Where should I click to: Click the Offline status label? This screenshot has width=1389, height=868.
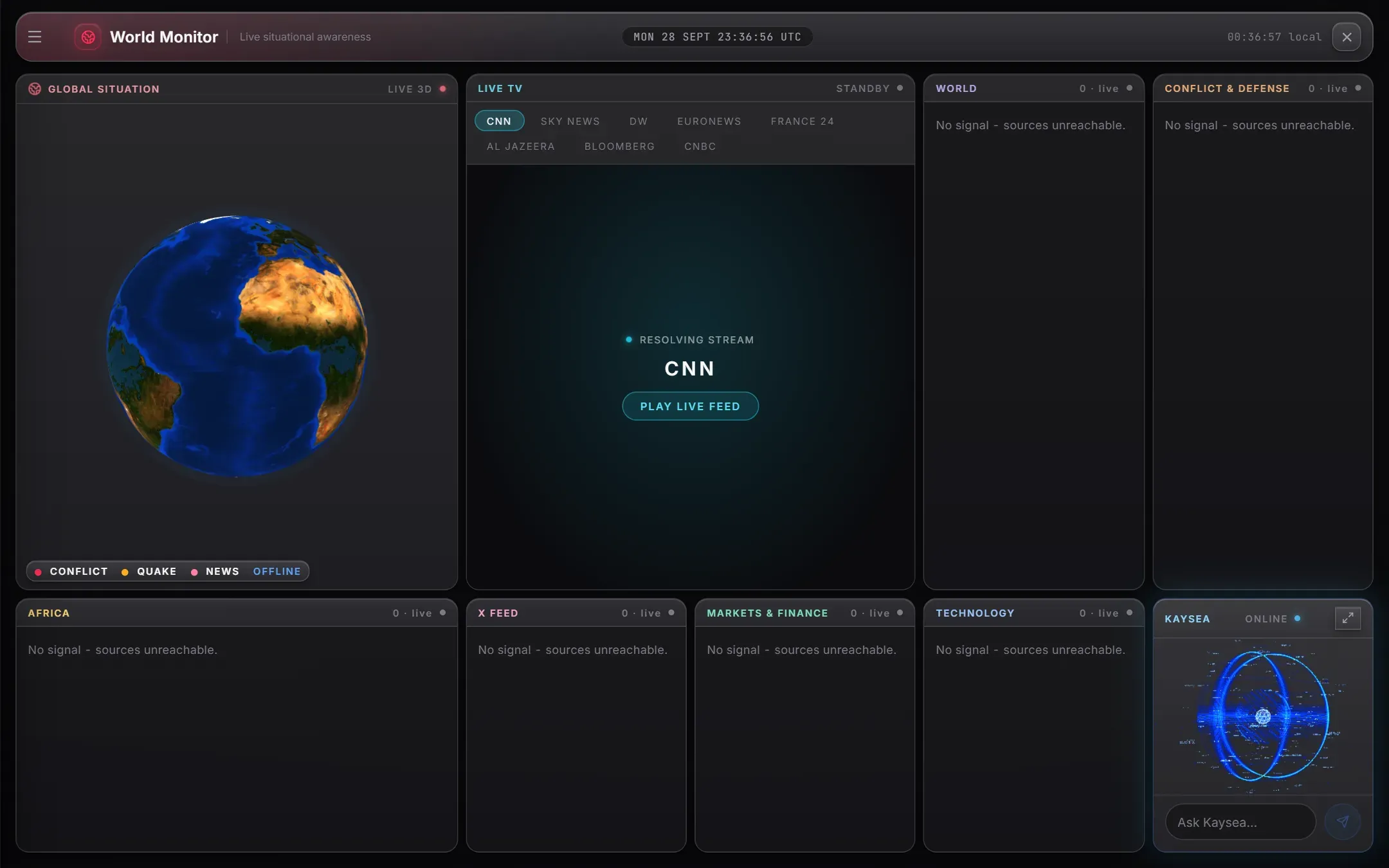277,571
